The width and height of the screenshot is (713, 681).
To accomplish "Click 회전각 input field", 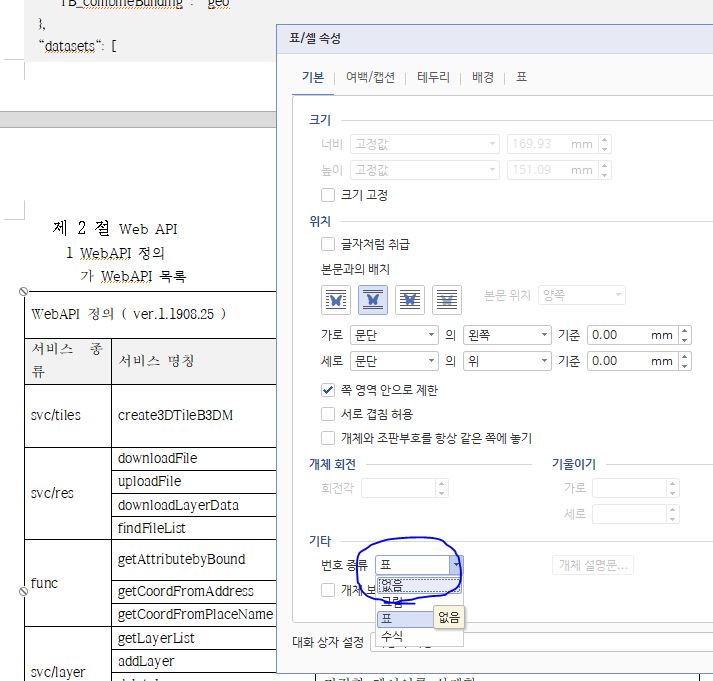I will (398, 488).
